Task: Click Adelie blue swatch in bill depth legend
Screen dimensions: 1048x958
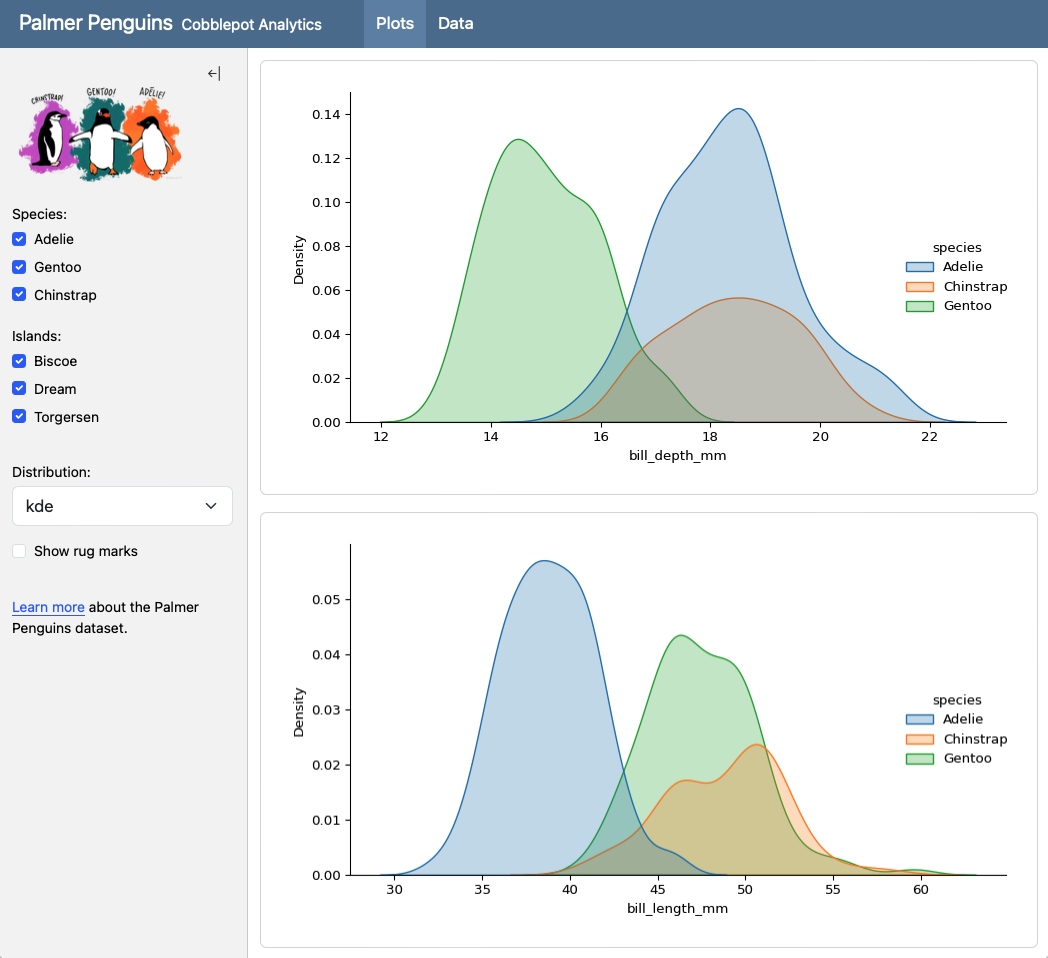Action: point(919,267)
